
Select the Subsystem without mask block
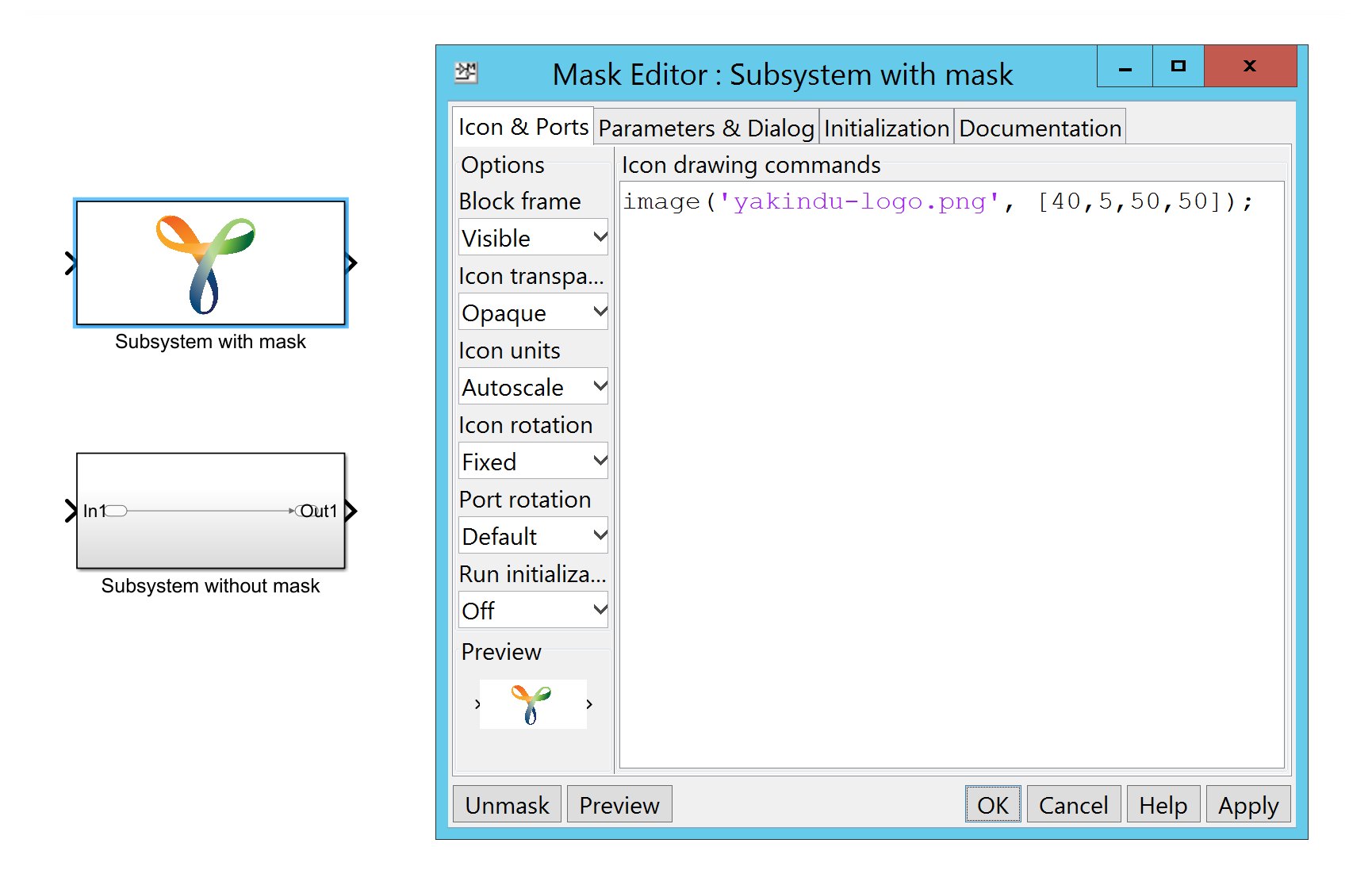(211, 511)
